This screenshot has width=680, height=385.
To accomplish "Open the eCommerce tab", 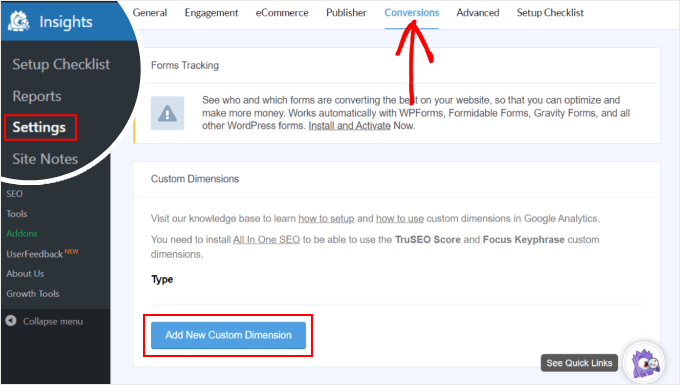I will coord(282,13).
